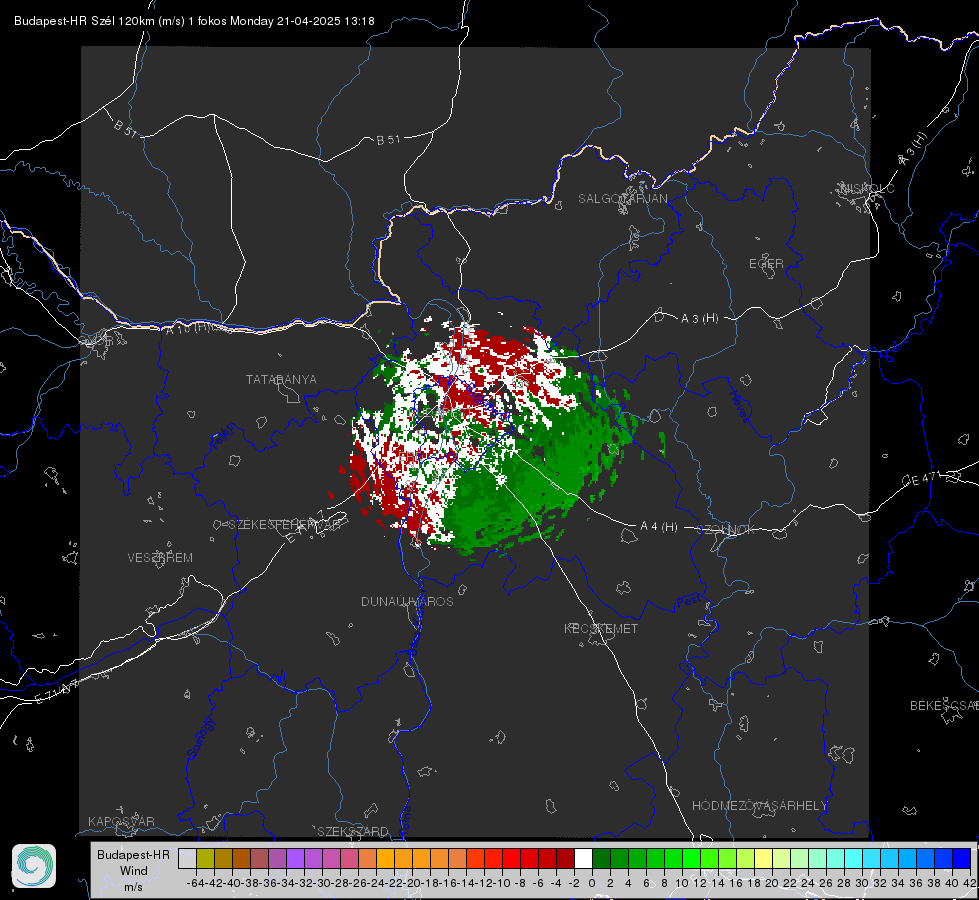979x900 pixels.
Task: Click the EGER city label
Action: (x=766, y=264)
